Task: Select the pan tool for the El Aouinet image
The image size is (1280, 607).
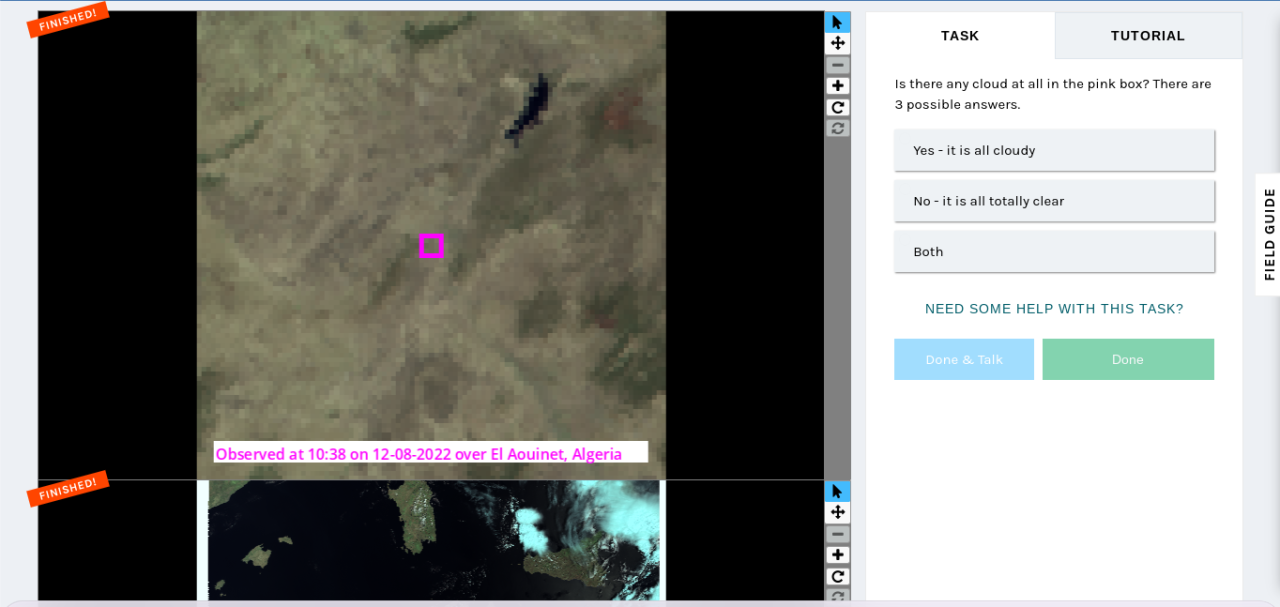Action: 838,43
